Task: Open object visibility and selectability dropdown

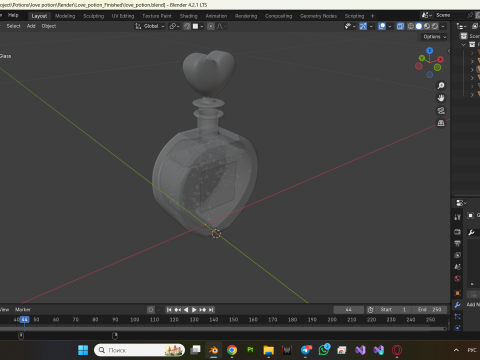Action: pos(350,26)
